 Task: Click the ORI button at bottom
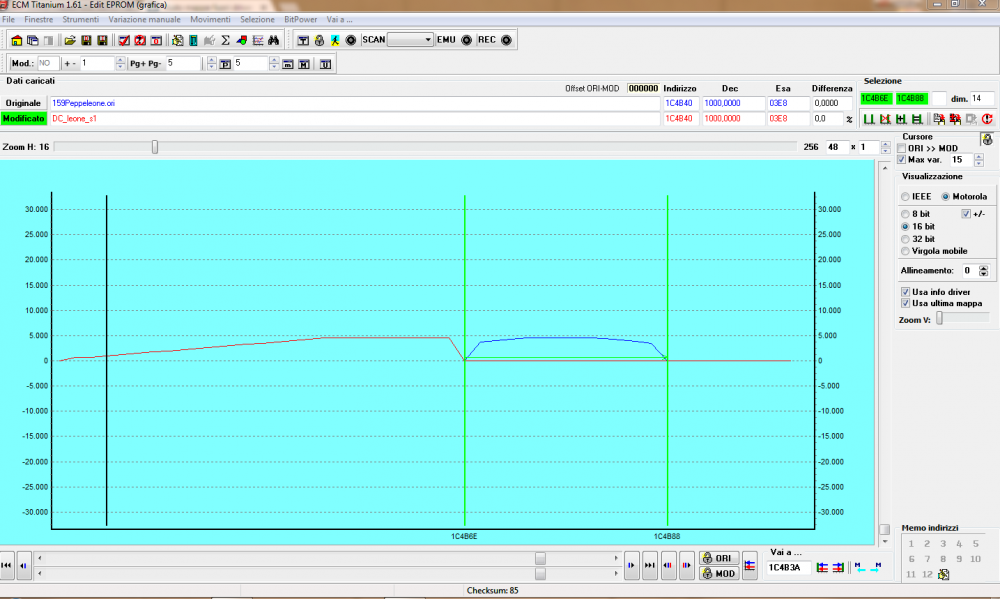(720, 558)
